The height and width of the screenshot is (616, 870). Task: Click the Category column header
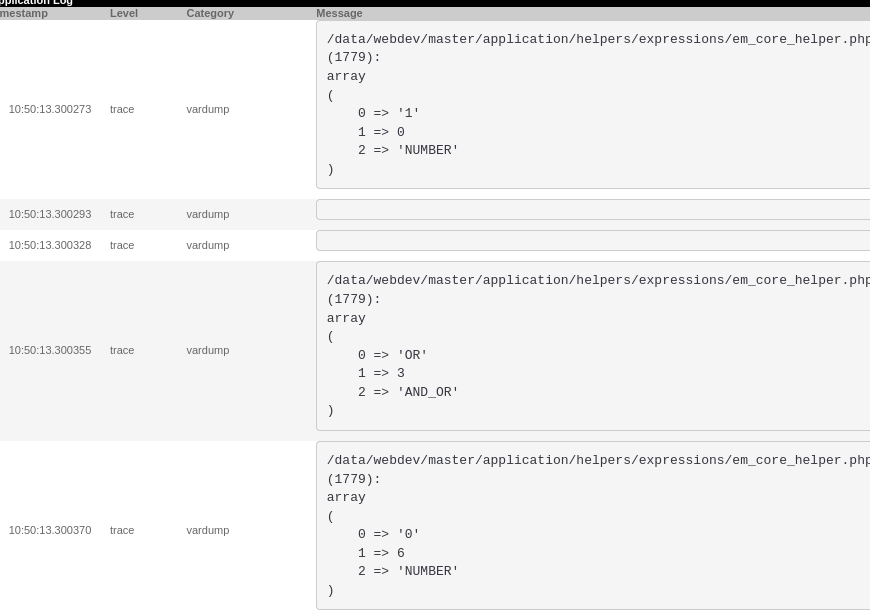pos(210,13)
